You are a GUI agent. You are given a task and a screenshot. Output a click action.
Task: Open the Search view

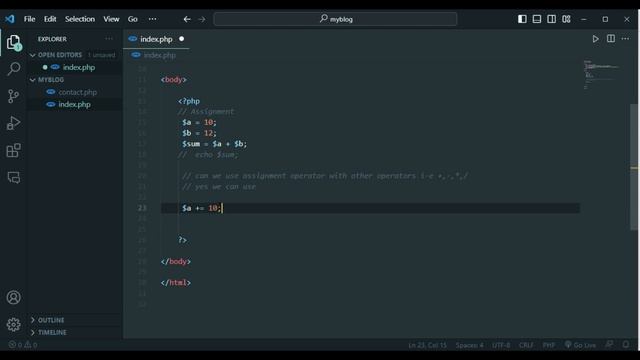tap(13, 69)
